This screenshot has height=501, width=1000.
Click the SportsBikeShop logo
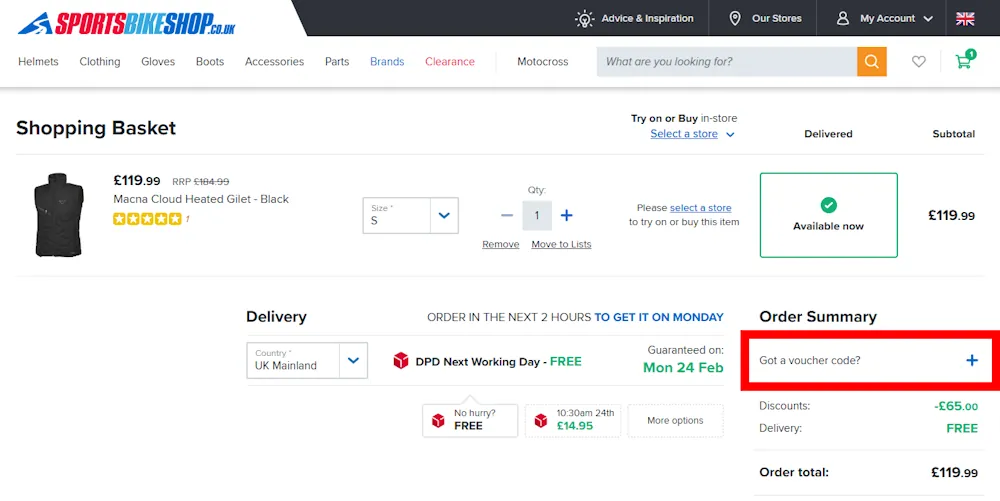click(127, 23)
